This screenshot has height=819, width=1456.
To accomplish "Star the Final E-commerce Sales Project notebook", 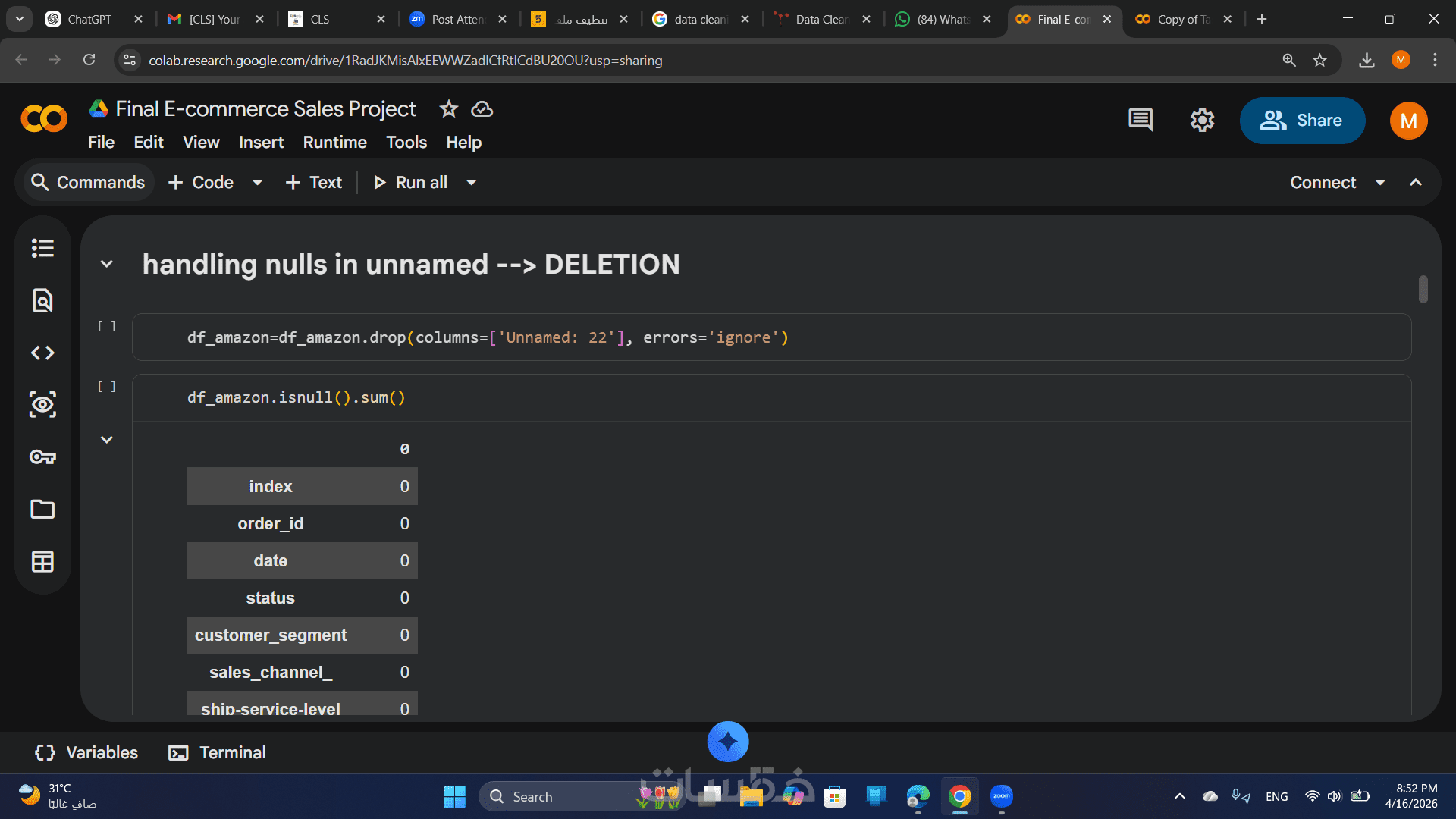I will [449, 109].
